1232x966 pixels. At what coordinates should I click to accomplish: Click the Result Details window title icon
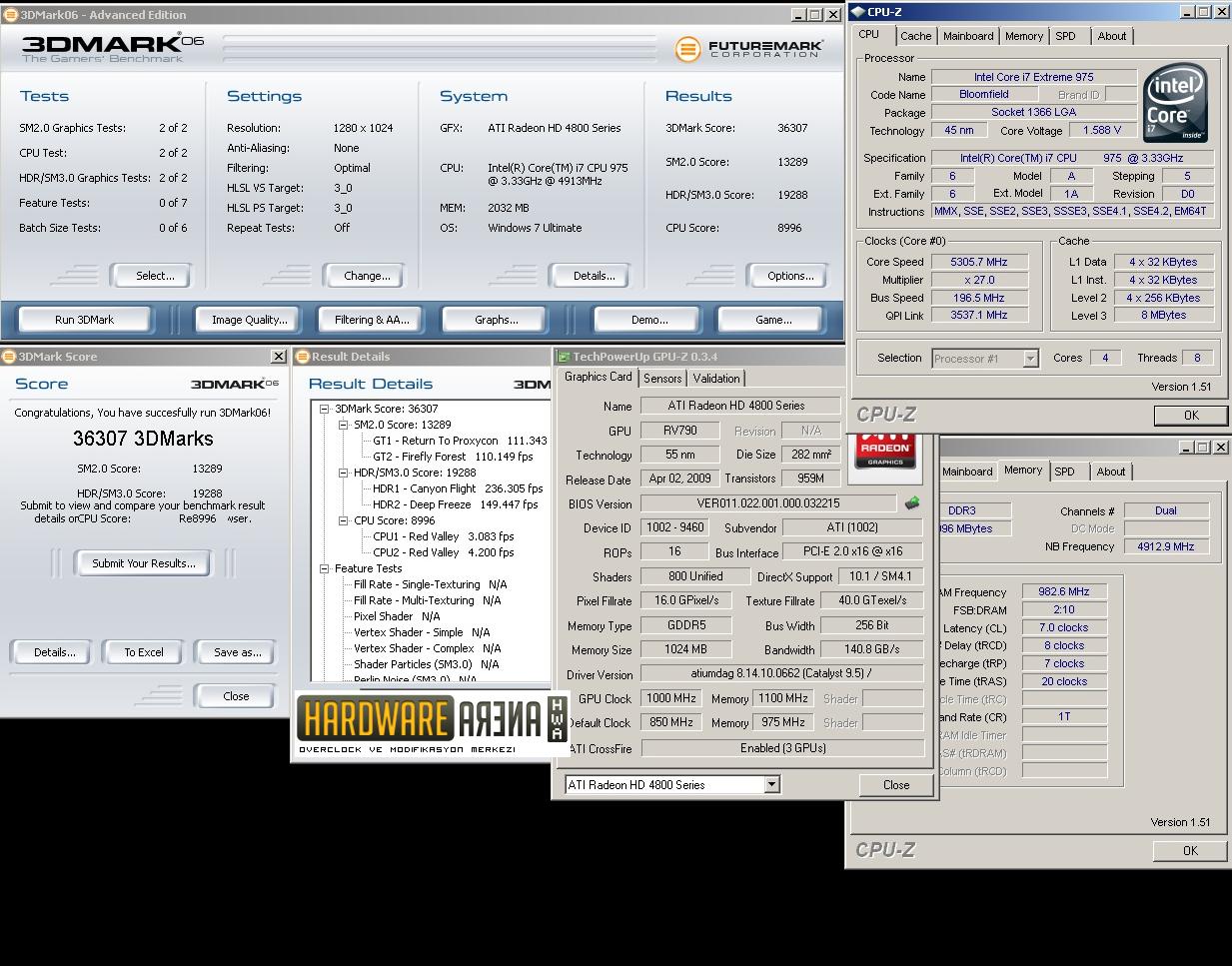point(303,357)
